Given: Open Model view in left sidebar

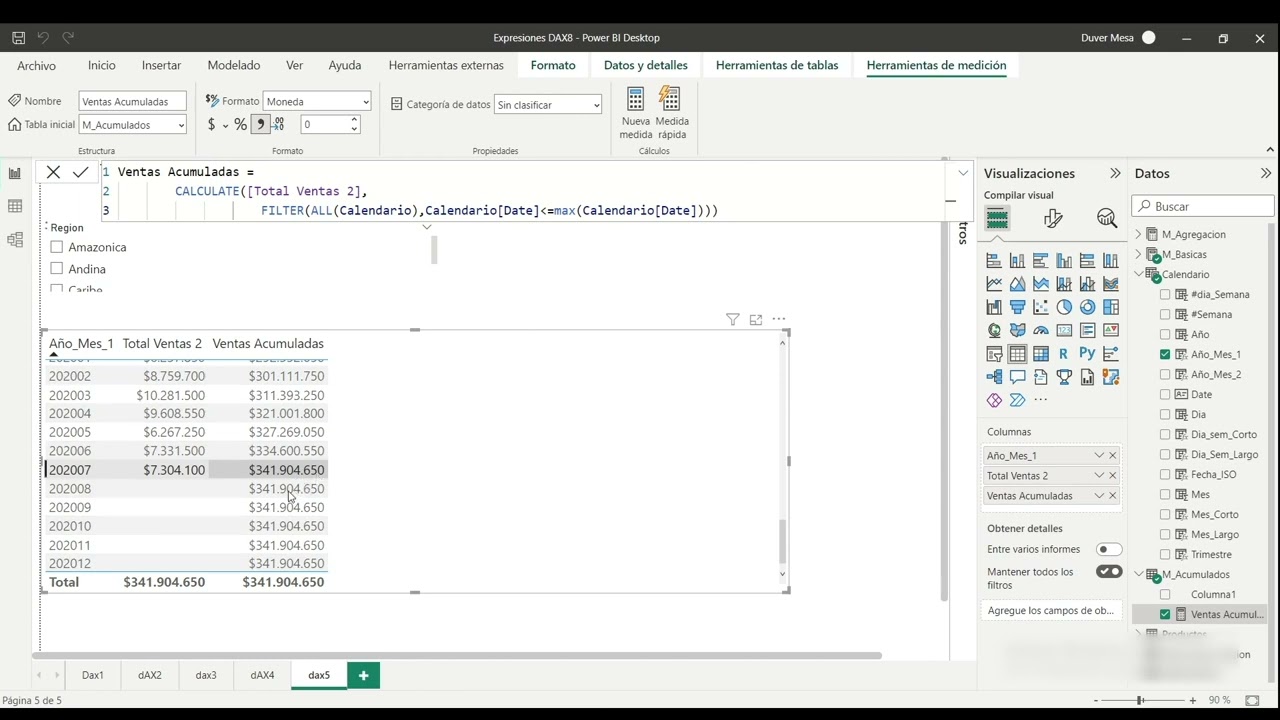Looking at the screenshot, I should 15,240.
